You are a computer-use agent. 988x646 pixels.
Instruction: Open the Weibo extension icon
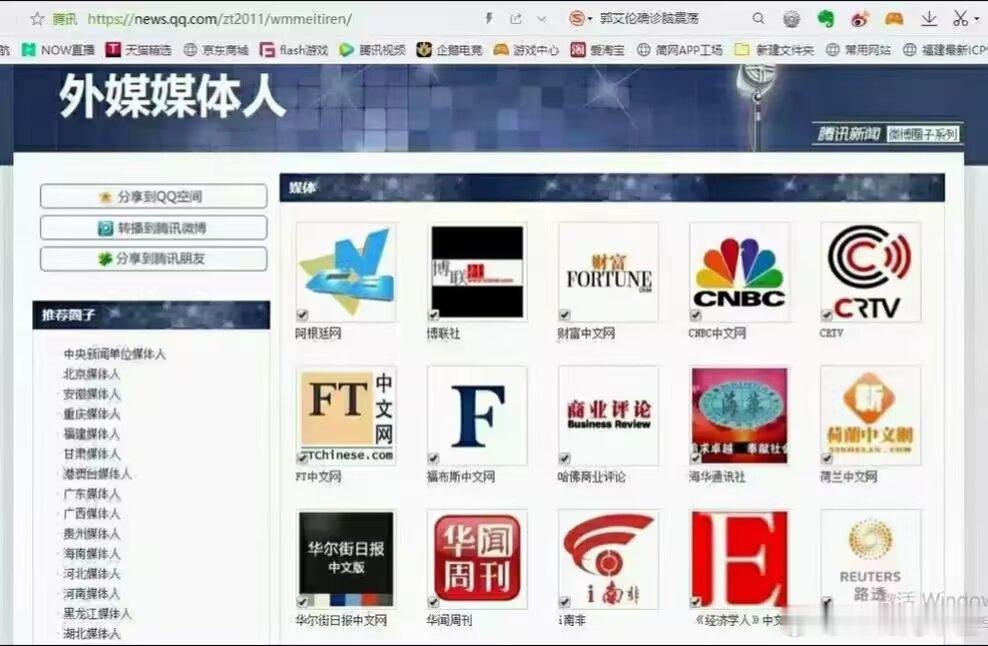point(859,19)
